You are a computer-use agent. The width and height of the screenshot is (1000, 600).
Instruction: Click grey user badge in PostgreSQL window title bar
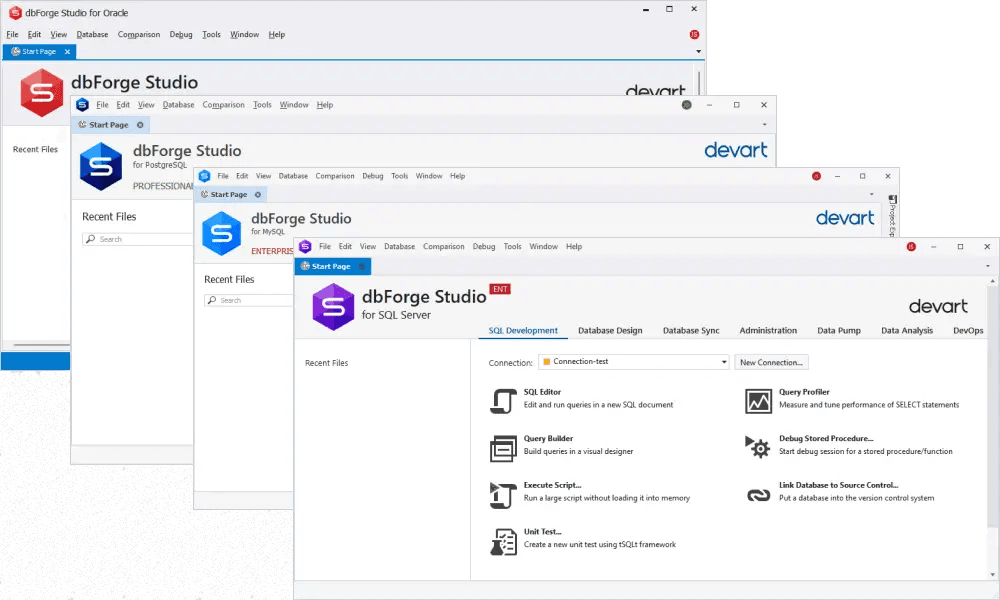[686, 105]
